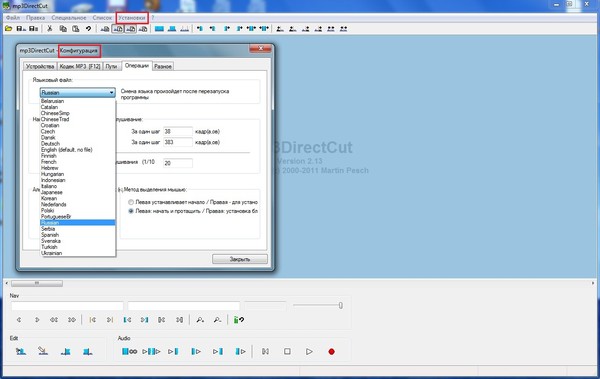The width and height of the screenshot is (600, 379).
Task: Click the Закрыть button in dialog
Action: click(240, 259)
